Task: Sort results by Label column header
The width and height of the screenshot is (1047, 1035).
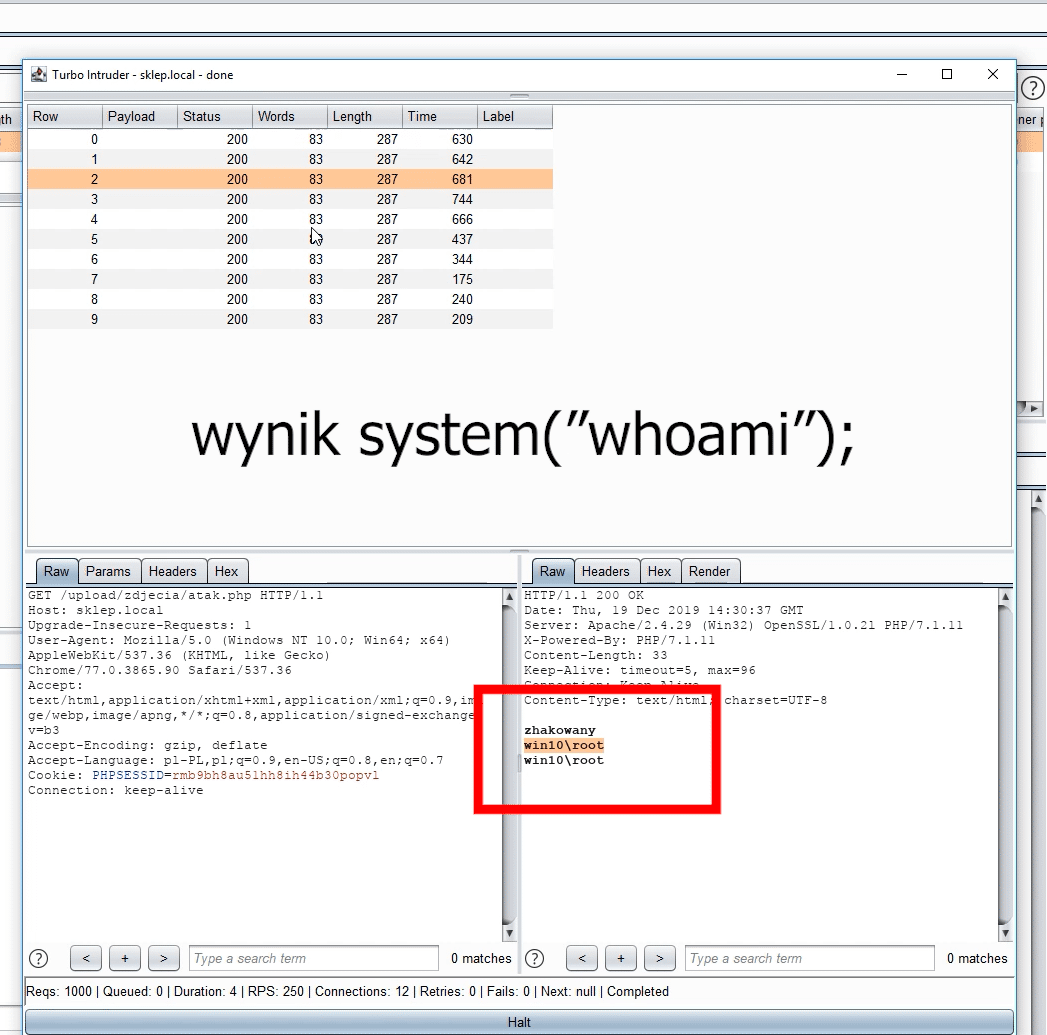Action: 515,116
